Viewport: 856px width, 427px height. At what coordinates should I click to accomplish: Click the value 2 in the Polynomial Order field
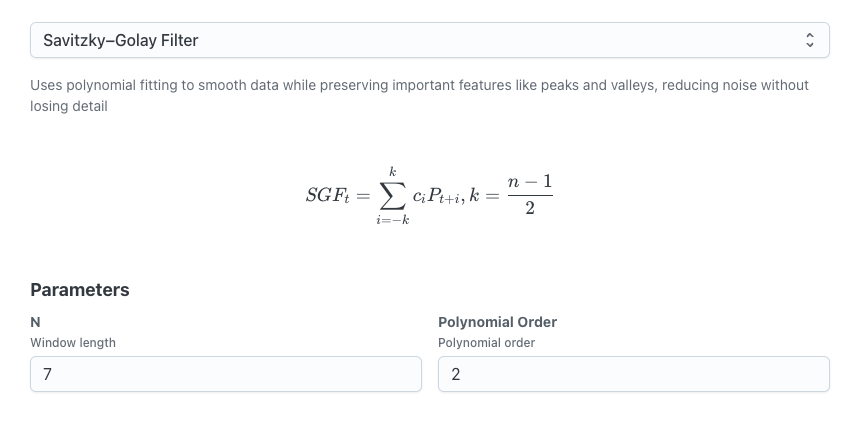click(x=455, y=375)
